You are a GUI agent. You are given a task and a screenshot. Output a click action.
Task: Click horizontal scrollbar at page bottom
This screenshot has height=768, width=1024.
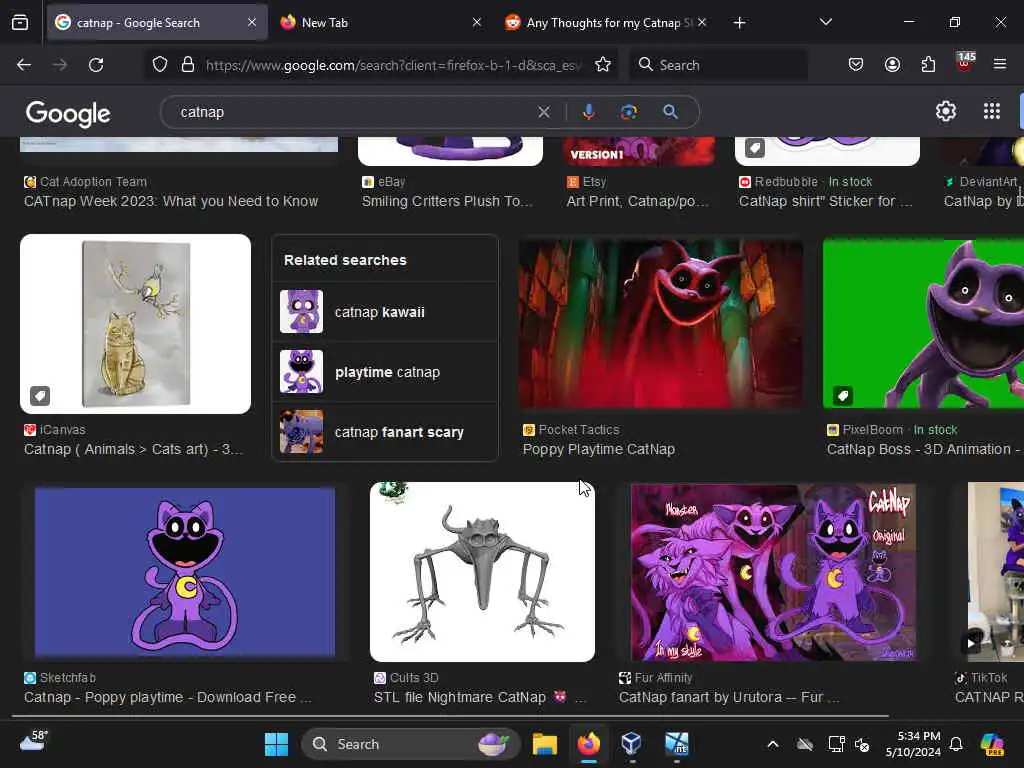coord(451,716)
